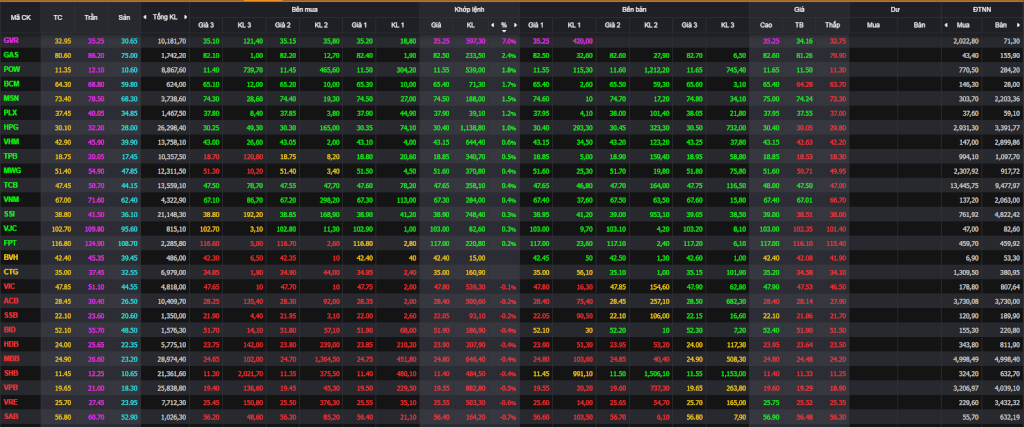Image resolution: width=1024 pixels, height=427 pixels.
Task: Open the PLX ticker symbol
Action: coord(10,112)
